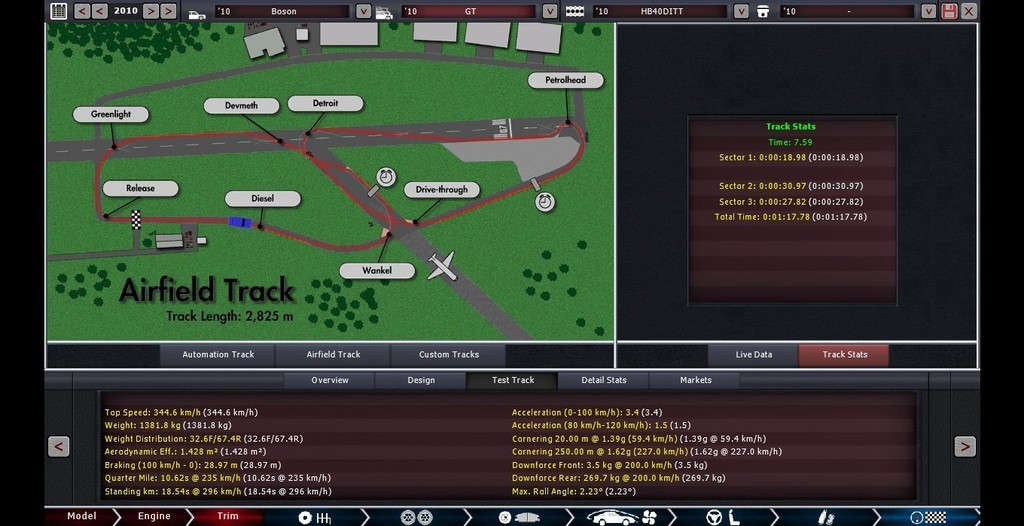Click the save floppy disk icon
The width and height of the screenshot is (1024, 526).
(949, 11)
